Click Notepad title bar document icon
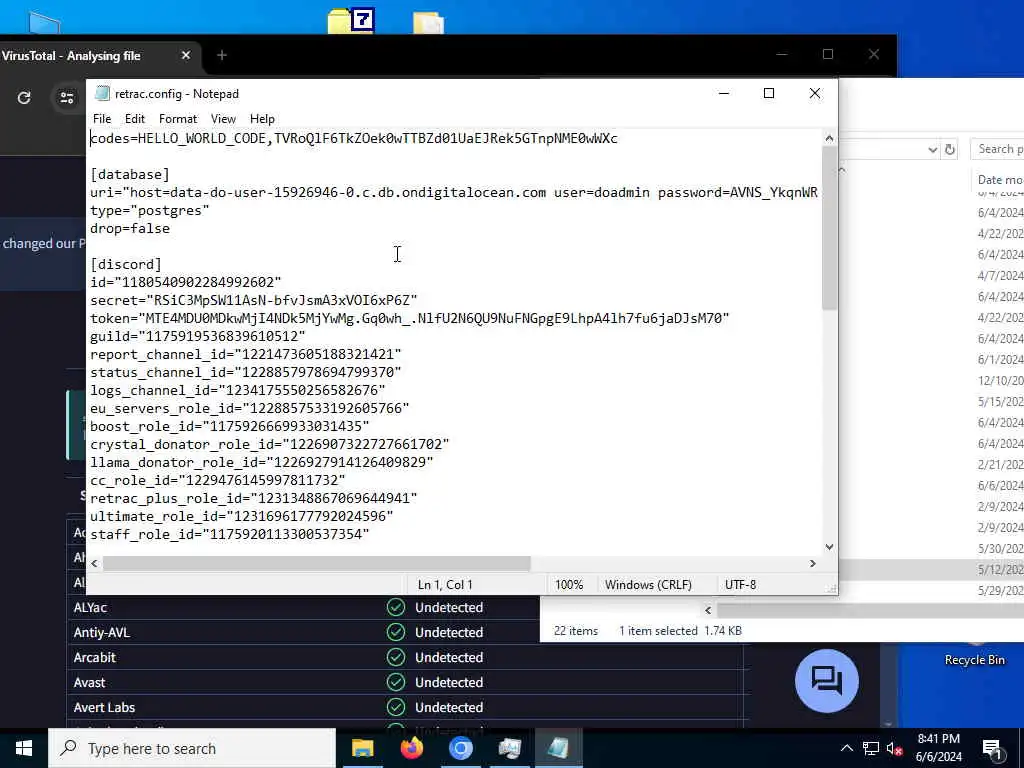Image resolution: width=1024 pixels, height=768 pixels. point(101,93)
